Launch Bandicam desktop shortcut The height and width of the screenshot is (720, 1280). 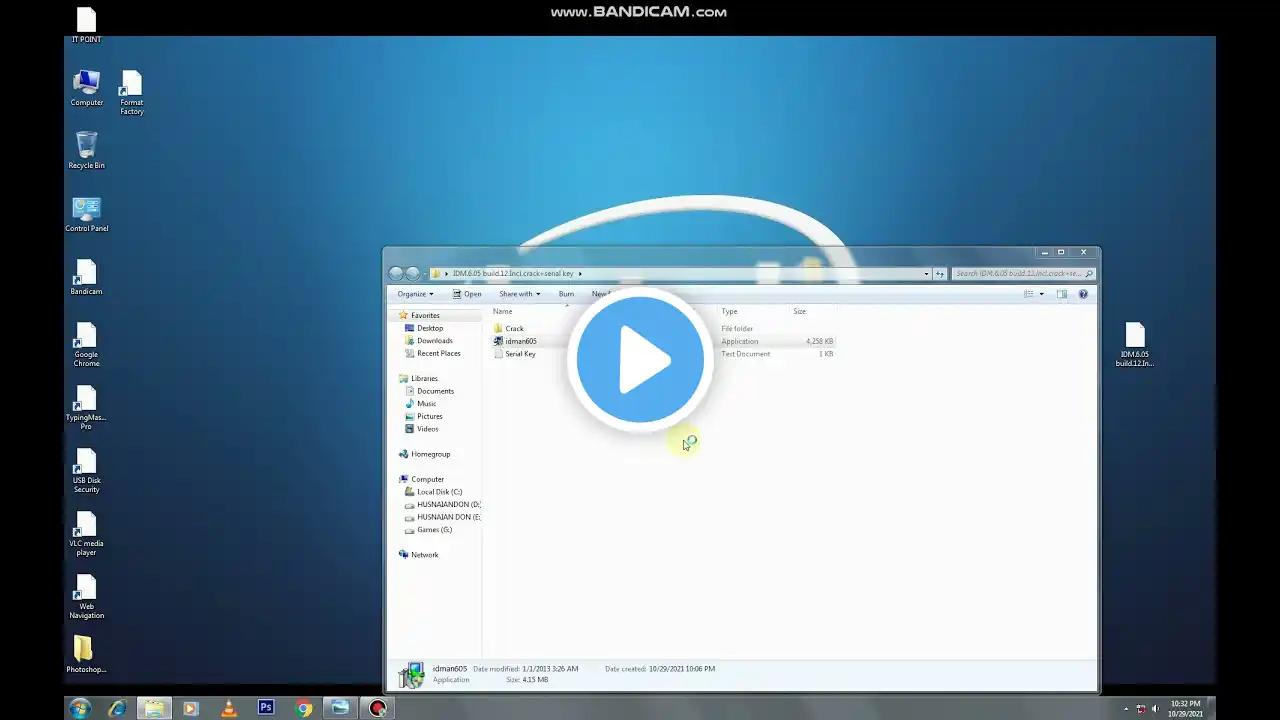(86, 278)
